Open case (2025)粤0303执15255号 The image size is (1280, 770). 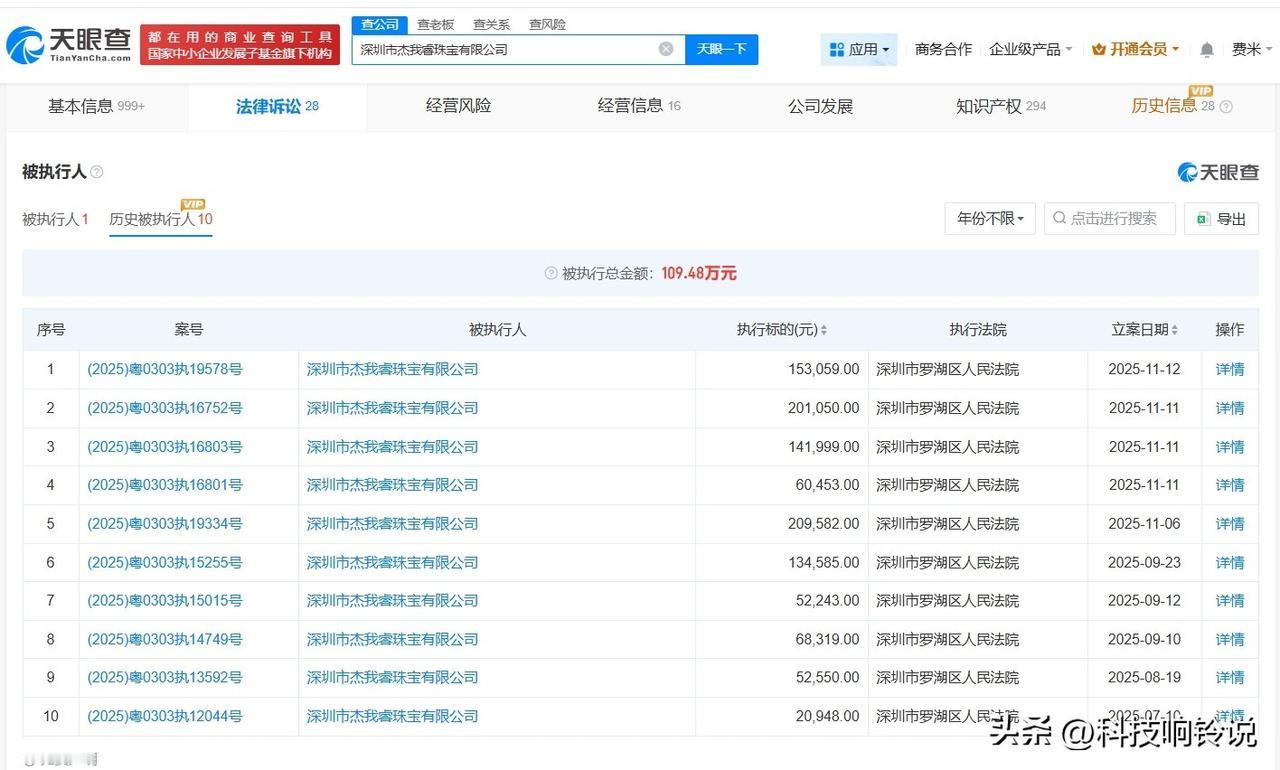point(165,563)
